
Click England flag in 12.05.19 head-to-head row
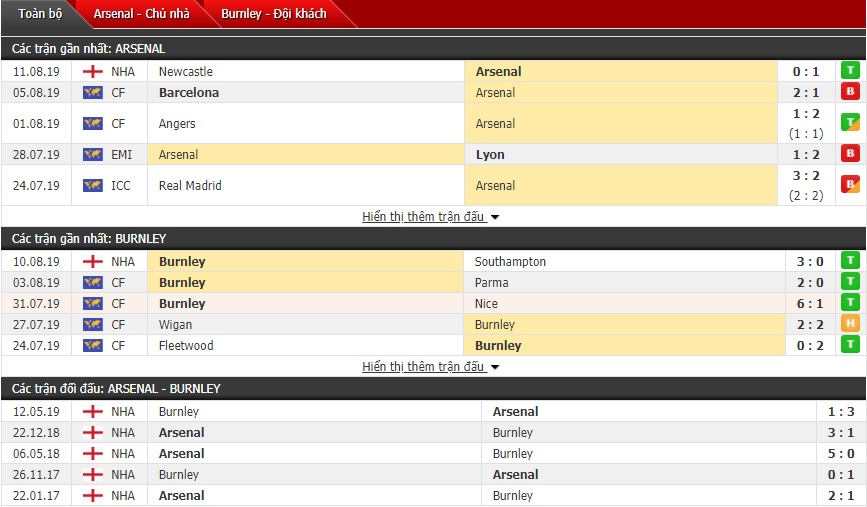tap(93, 412)
